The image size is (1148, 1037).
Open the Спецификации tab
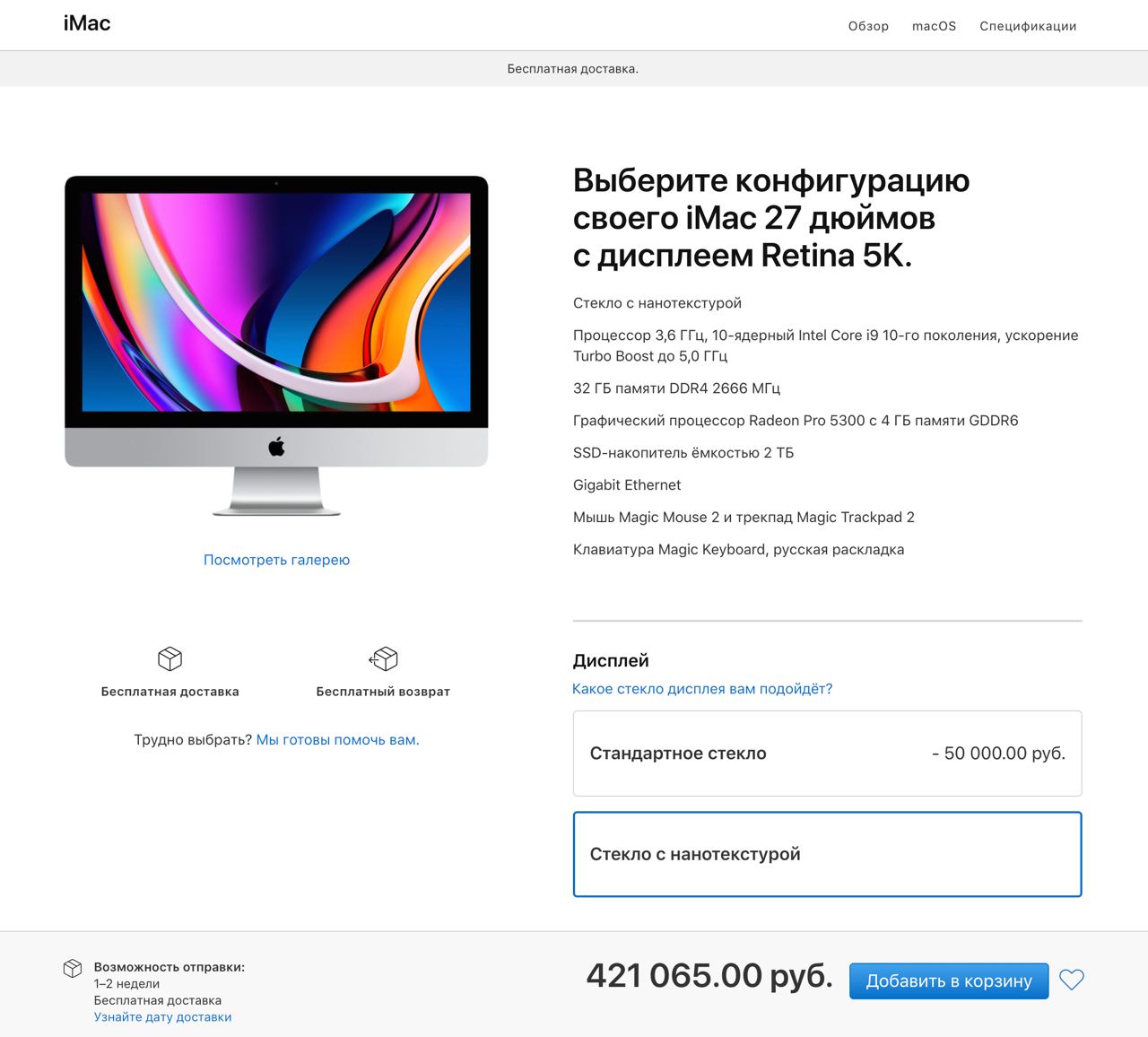[x=1028, y=26]
